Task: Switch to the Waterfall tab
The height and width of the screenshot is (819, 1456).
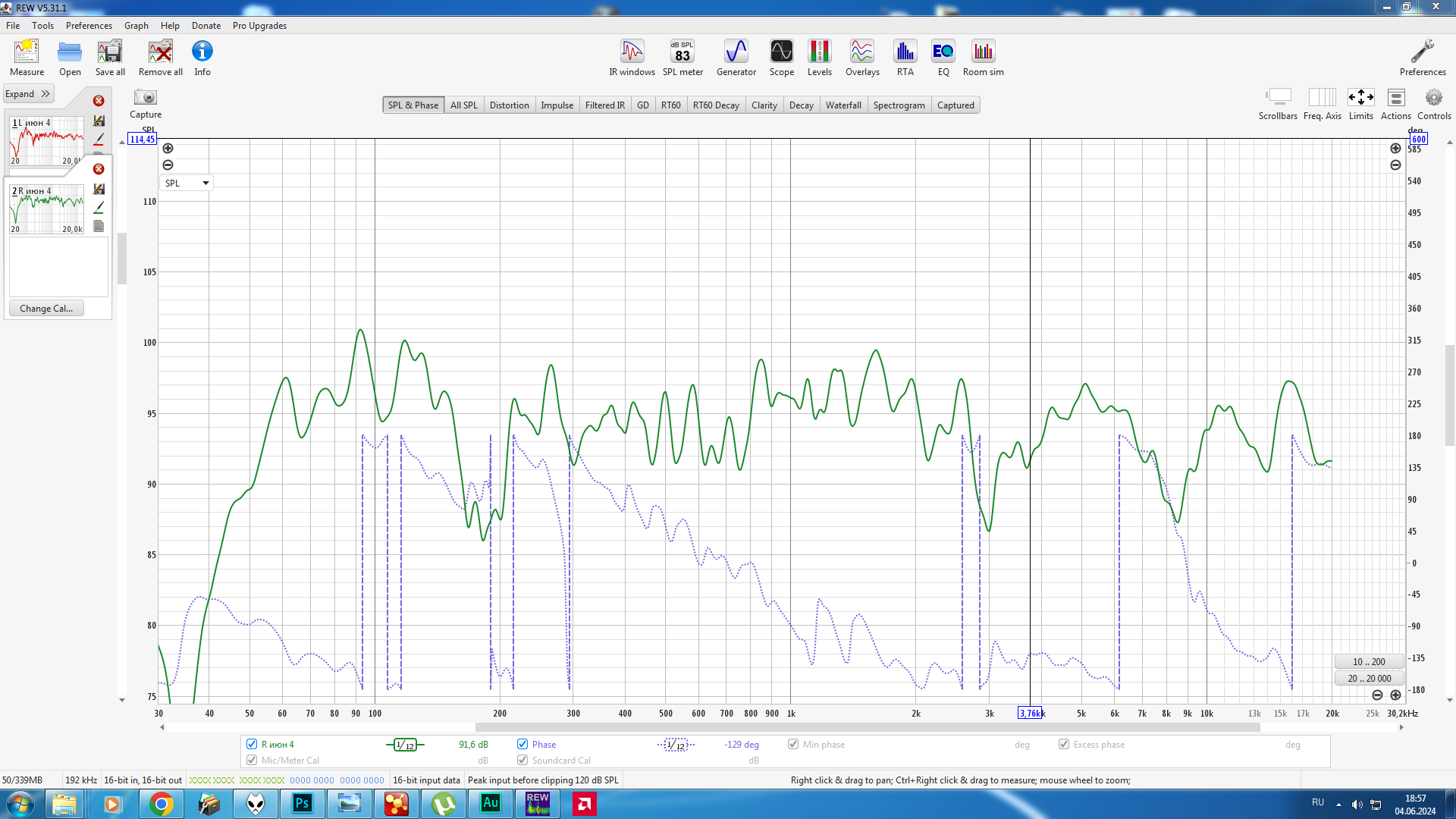Action: click(x=843, y=105)
